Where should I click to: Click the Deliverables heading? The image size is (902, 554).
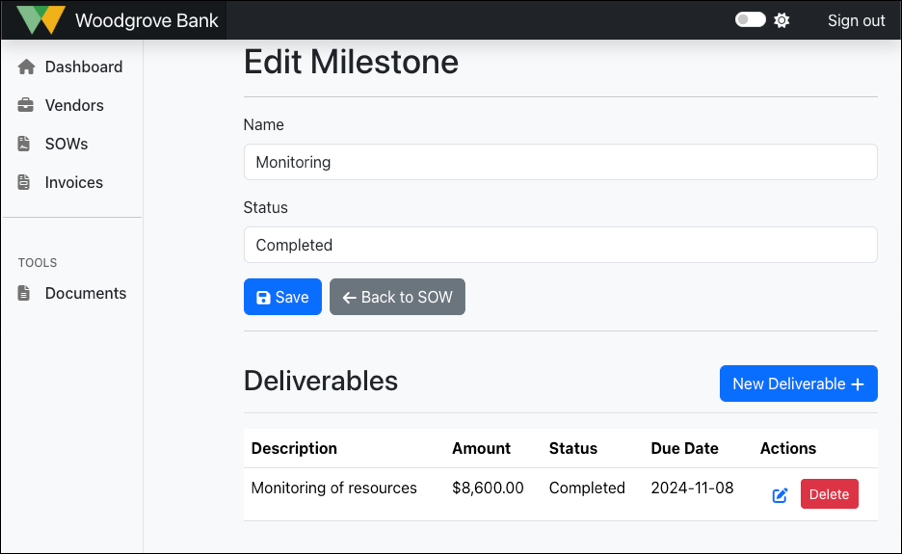click(320, 381)
